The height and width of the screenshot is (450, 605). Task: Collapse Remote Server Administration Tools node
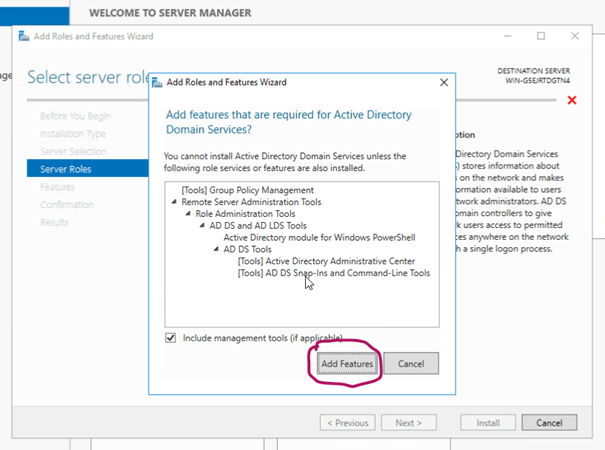(176, 201)
